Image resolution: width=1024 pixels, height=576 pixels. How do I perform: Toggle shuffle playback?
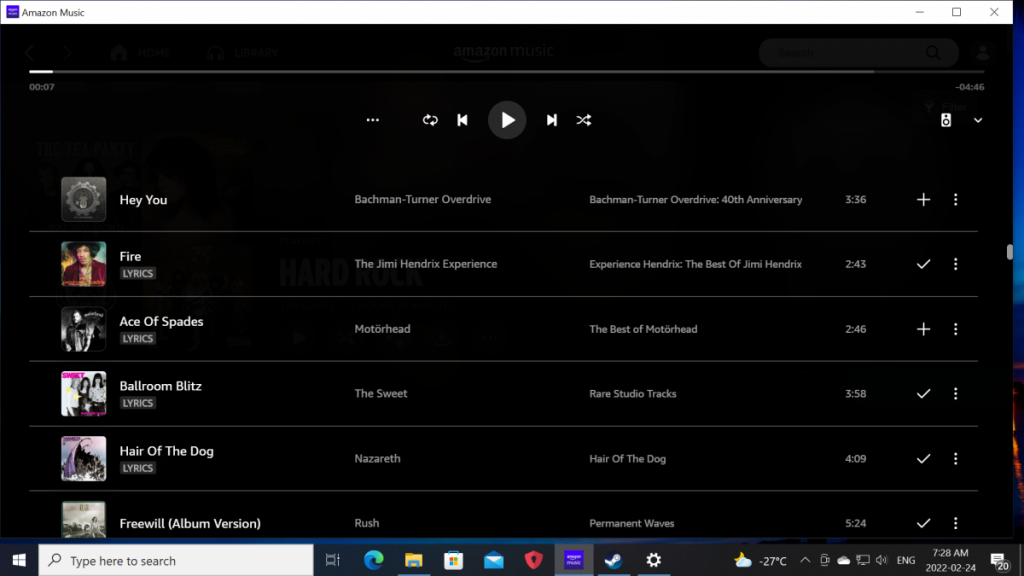pos(584,120)
